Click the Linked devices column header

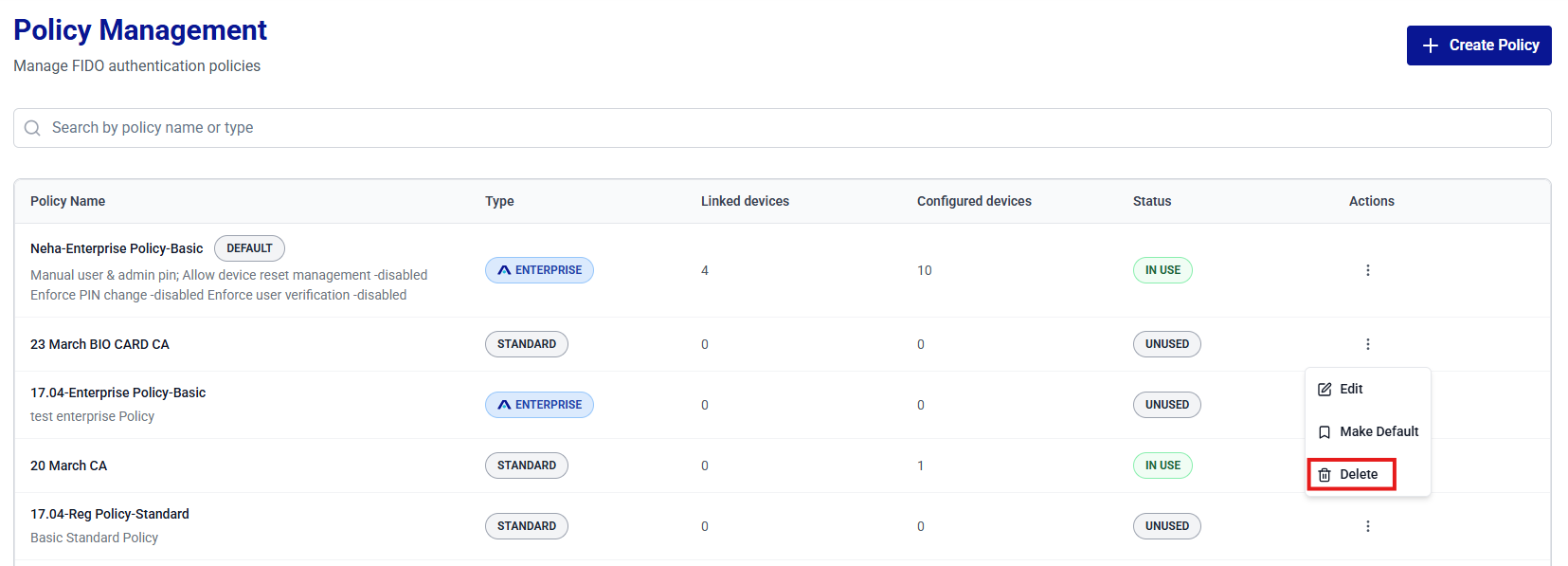745,201
